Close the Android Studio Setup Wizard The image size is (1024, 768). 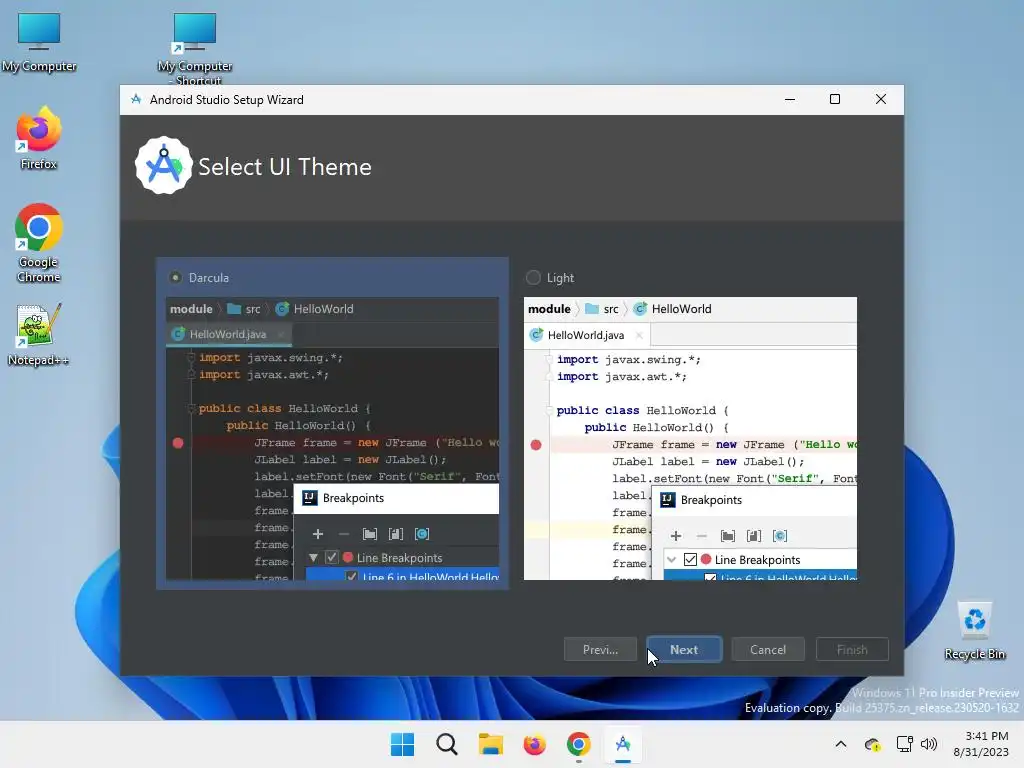click(881, 99)
